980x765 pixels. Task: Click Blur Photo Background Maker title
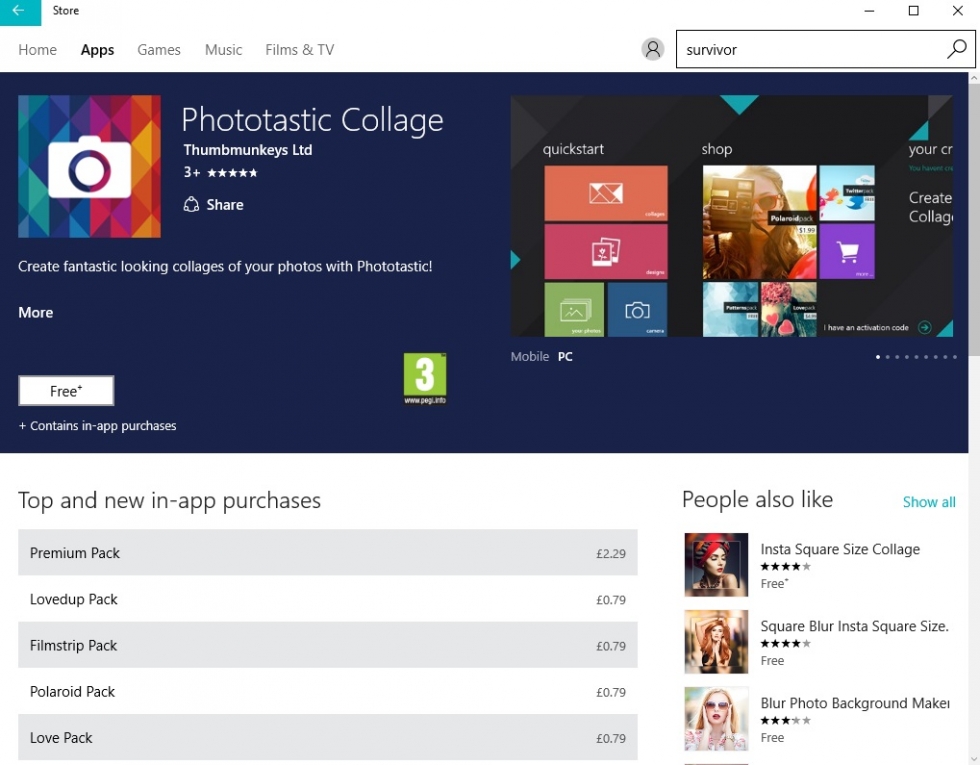(855, 703)
